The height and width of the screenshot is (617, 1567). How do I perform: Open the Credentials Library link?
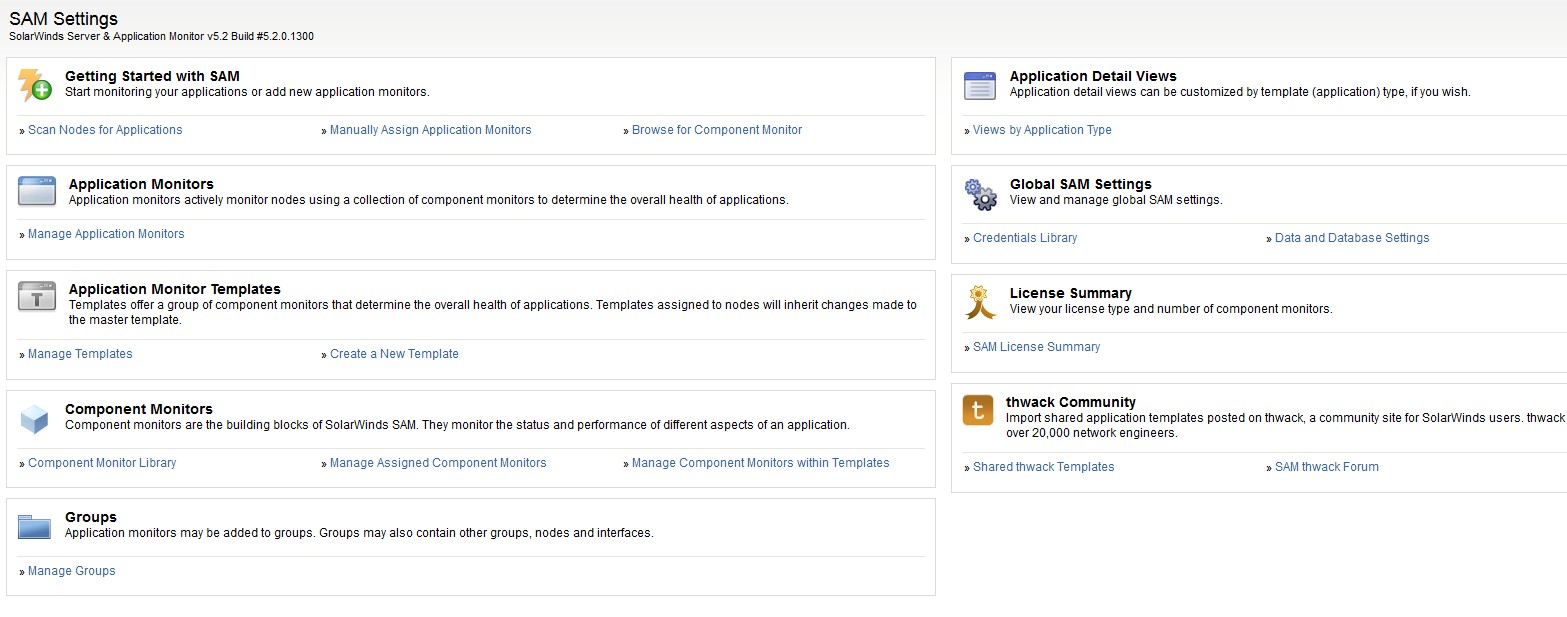[1025, 238]
